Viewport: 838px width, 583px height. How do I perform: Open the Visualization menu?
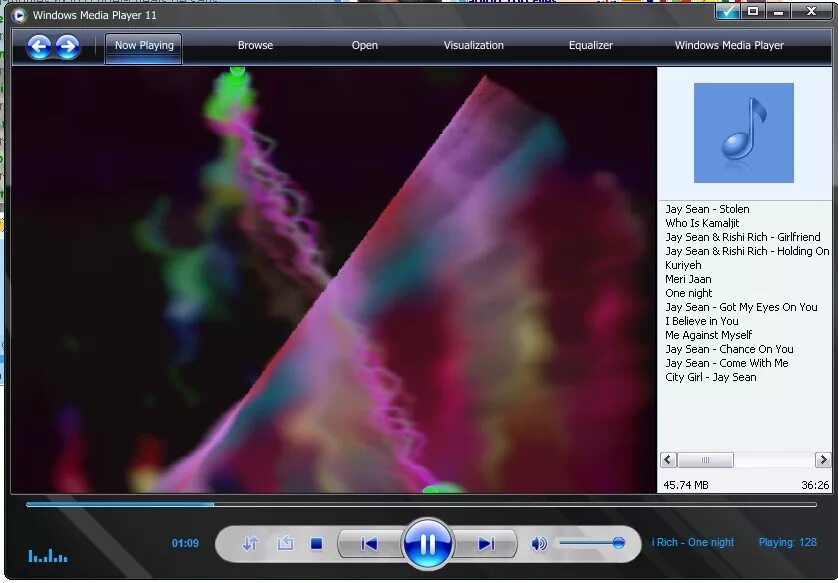474,45
